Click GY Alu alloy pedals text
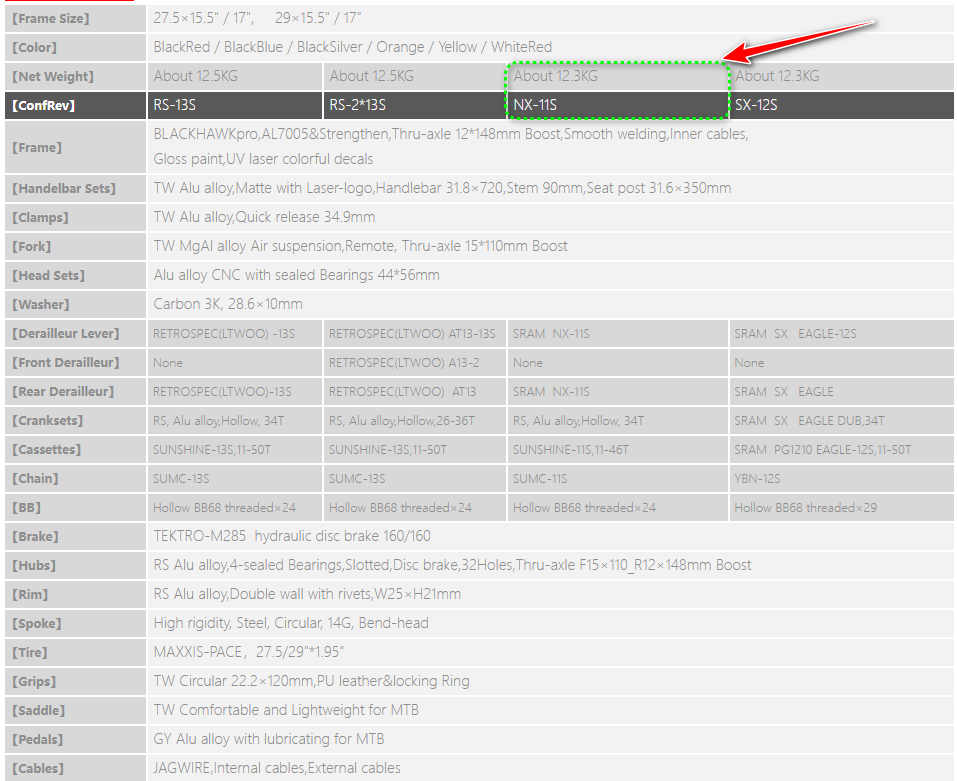Viewport: 957px width, 781px height. (x=269, y=739)
